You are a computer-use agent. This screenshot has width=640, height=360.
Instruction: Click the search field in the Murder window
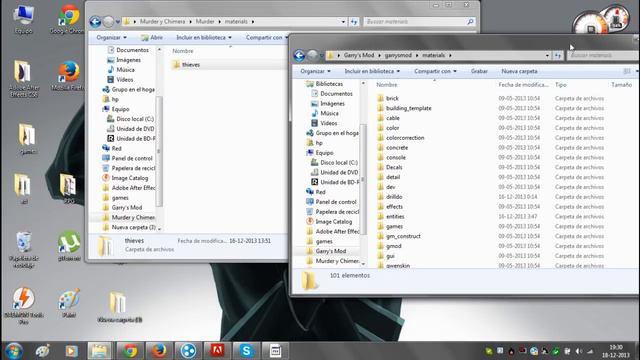pyautogui.click(x=420, y=22)
